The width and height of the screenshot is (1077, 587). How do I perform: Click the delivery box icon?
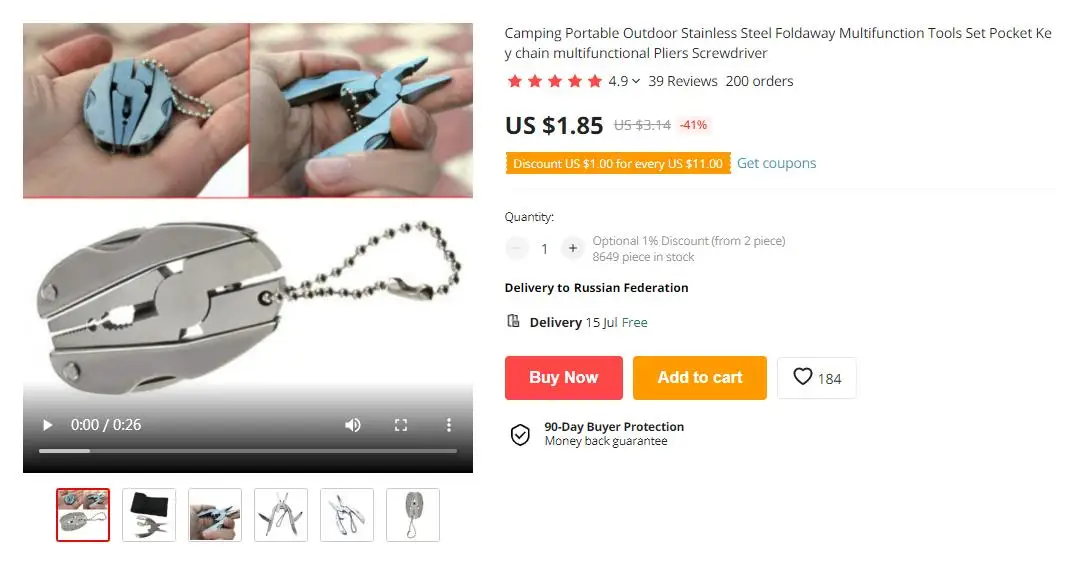[513, 321]
